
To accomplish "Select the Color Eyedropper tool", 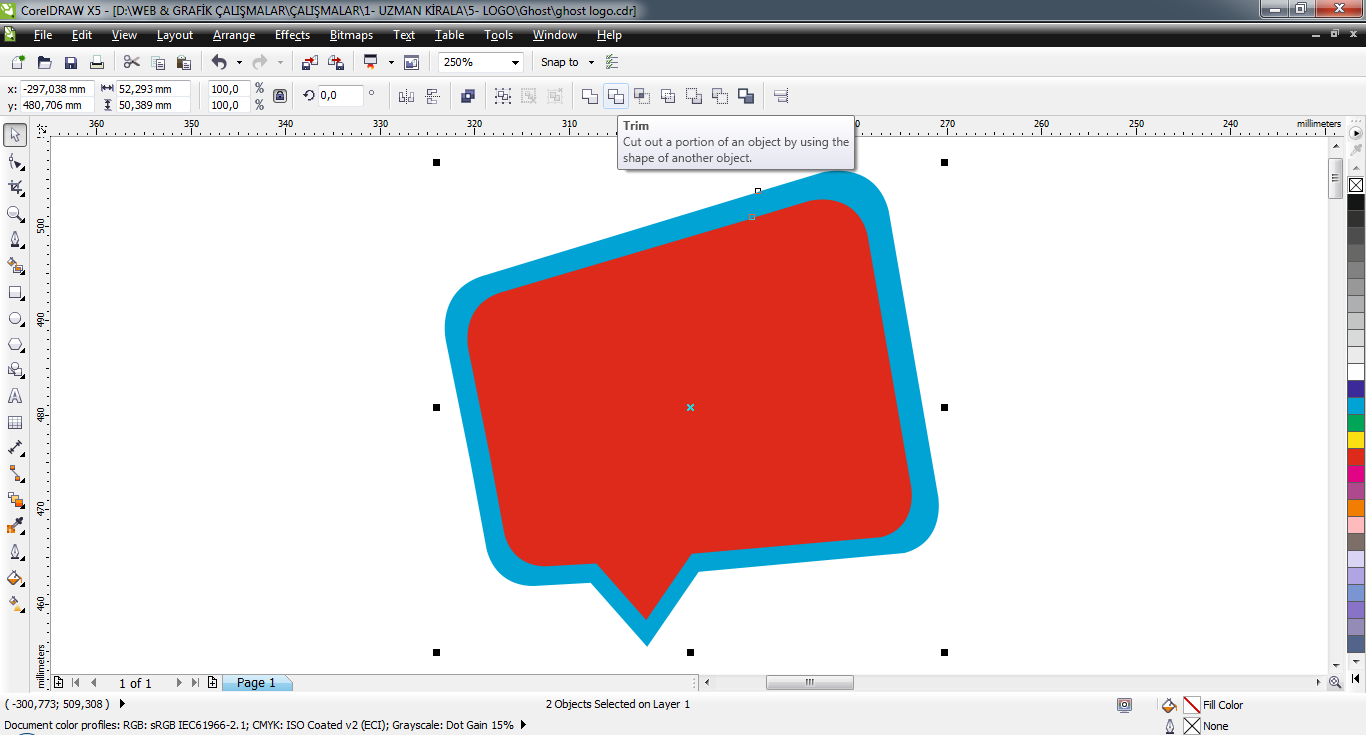I will [x=16, y=525].
